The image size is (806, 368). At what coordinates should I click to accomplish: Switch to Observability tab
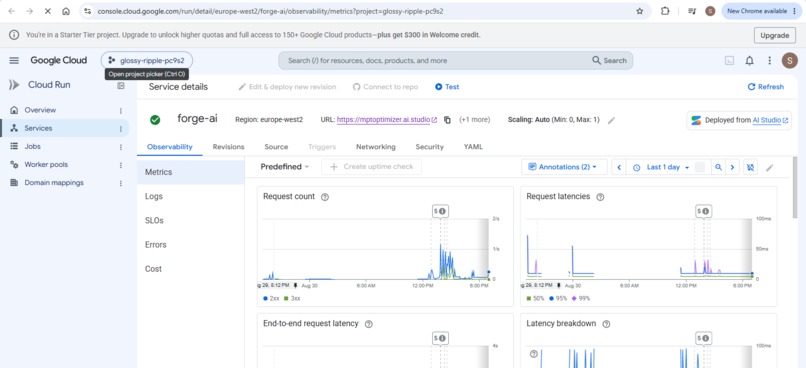click(170, 147)
